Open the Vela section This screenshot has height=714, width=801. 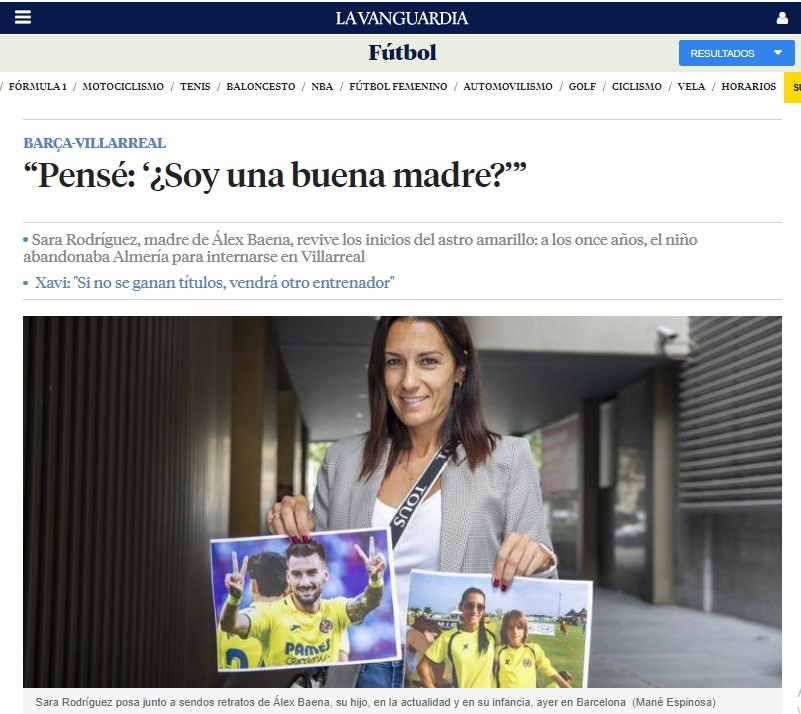[691, 86]
